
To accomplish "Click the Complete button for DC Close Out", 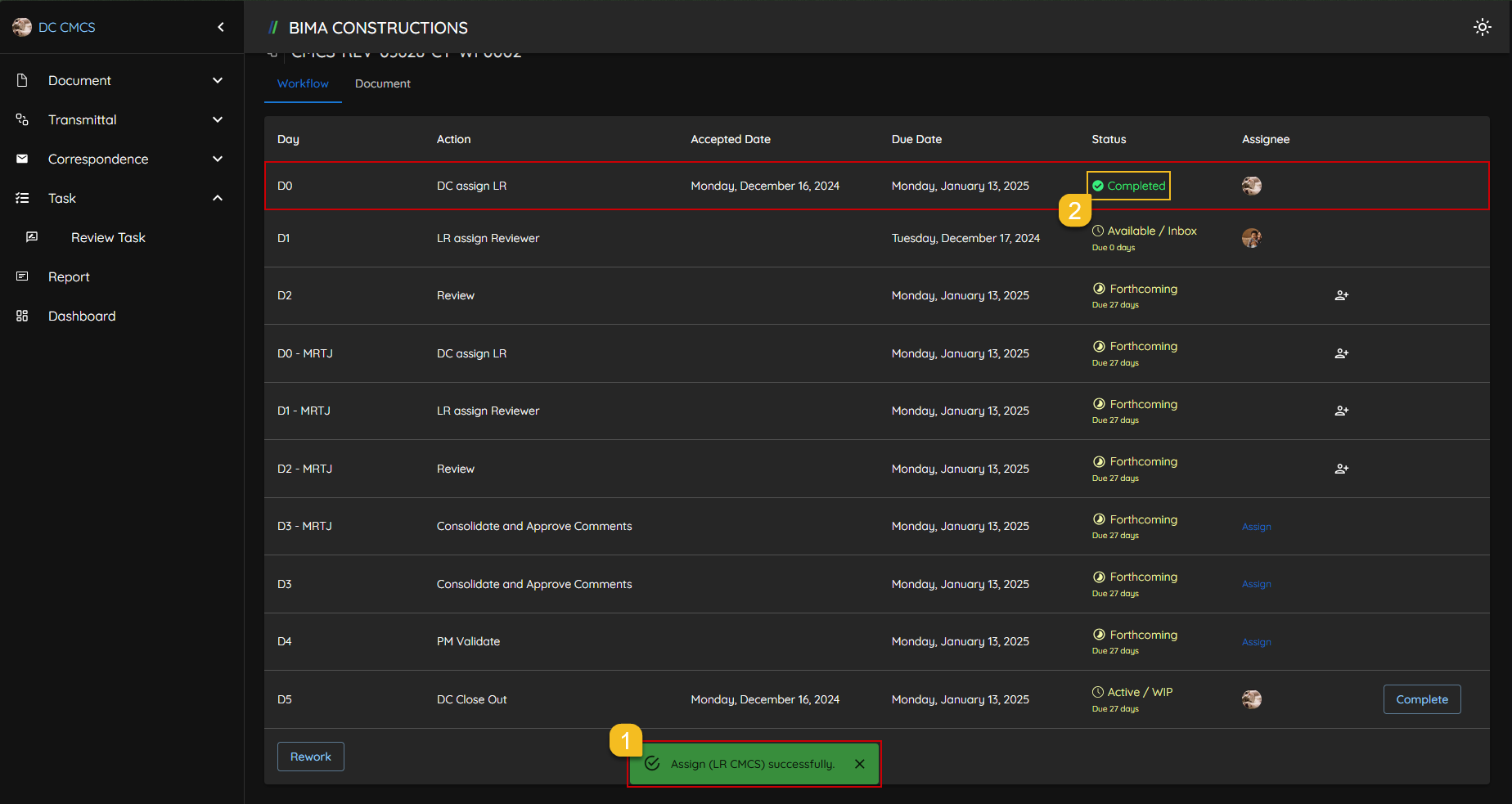I will click(1421, 699).
